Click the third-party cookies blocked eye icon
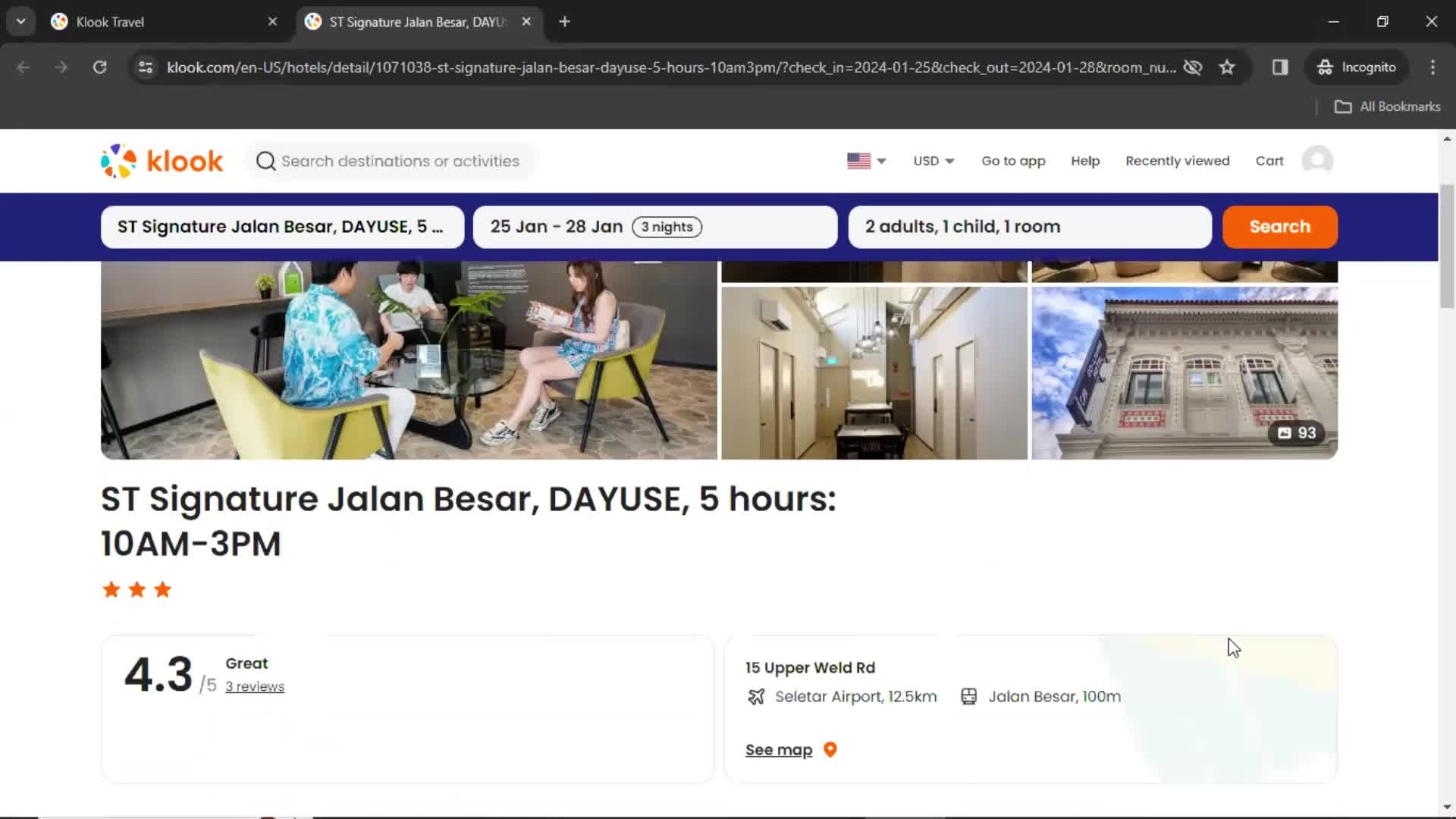 point(1193,67)
